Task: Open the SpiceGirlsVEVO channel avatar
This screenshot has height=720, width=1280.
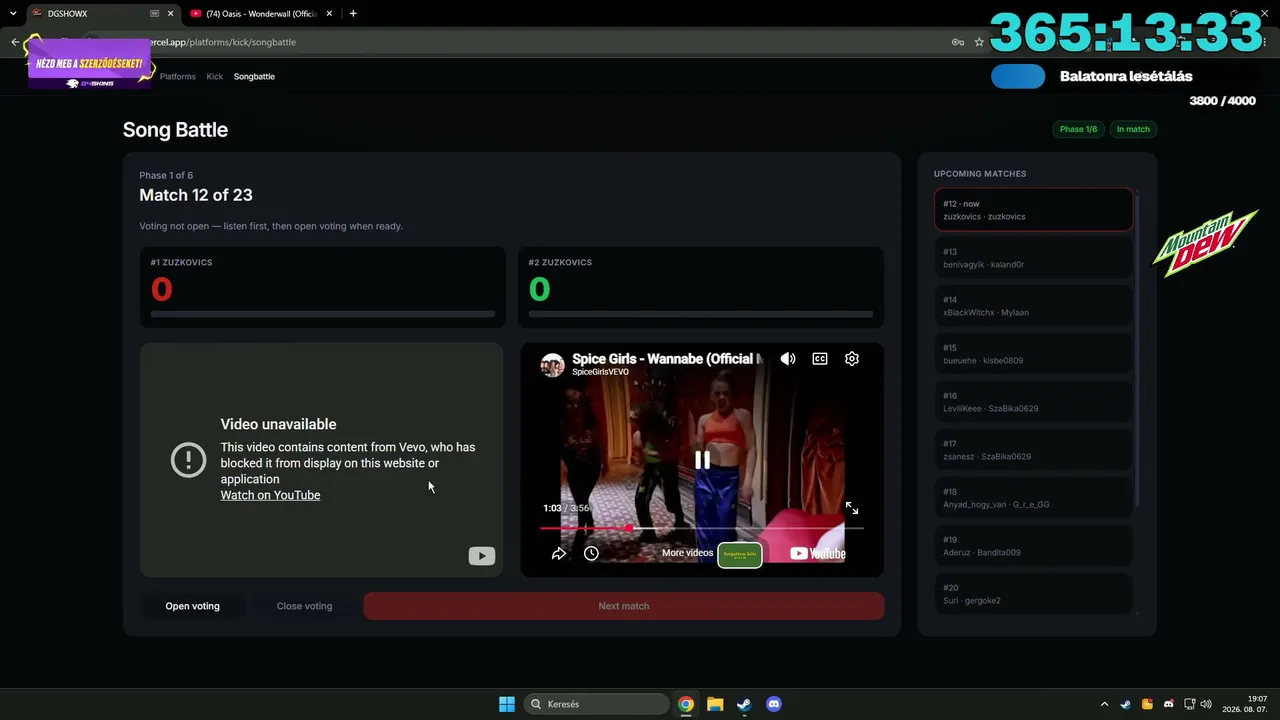Action: pos(553,365)
